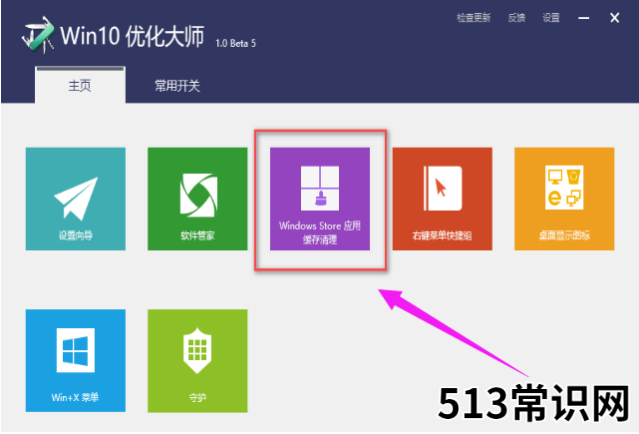This screenshot has height=434, width=639.
Task: Open Windows Store 应用缓存清理 tile
Action: pos(320,199)
